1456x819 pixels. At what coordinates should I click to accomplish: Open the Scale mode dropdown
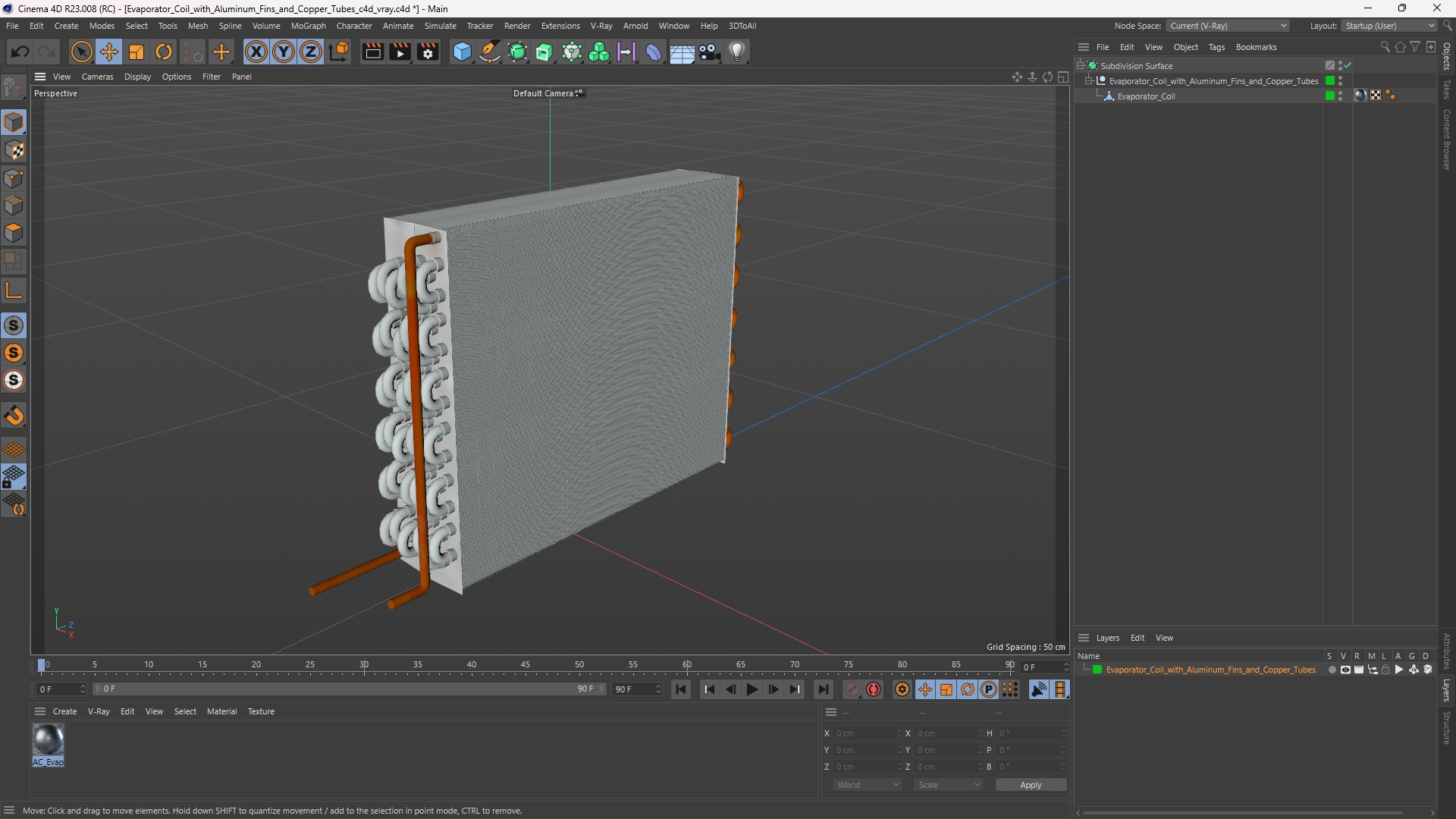click(949, 785)
